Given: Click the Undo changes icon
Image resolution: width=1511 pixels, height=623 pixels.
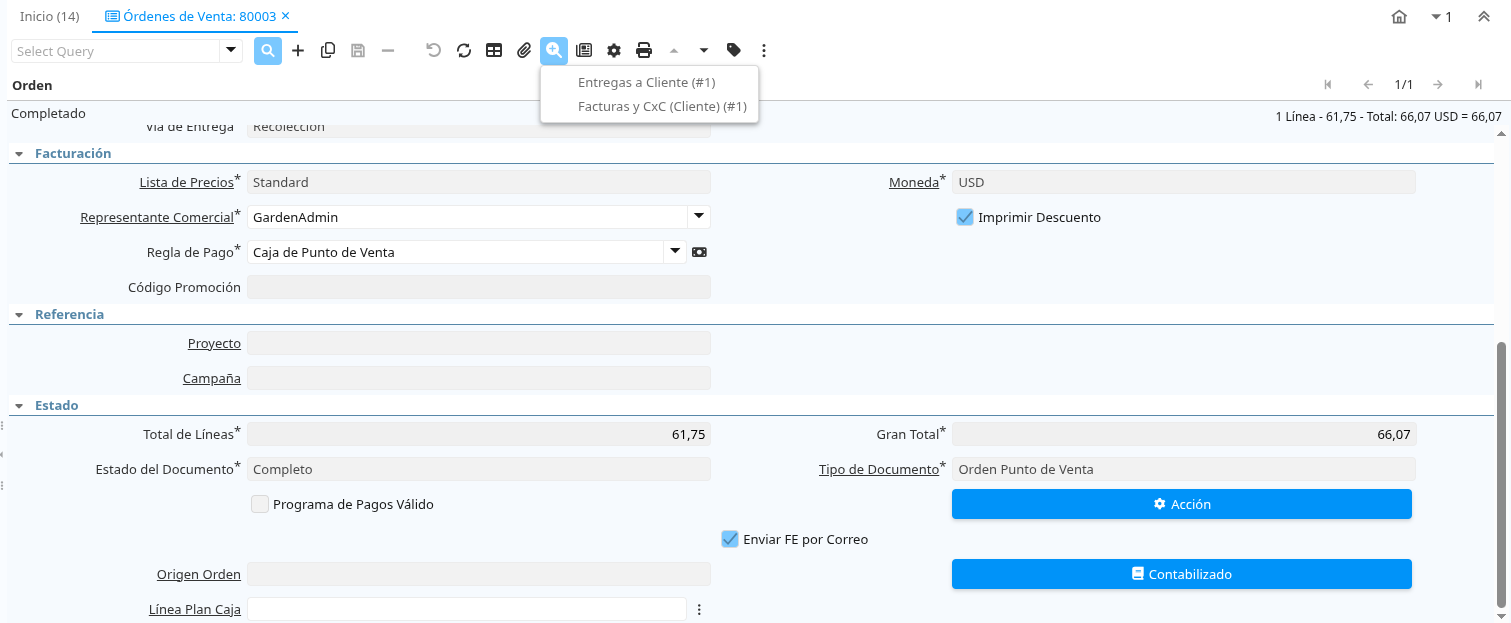Looking at the screenshot, I should click(434, 51).
